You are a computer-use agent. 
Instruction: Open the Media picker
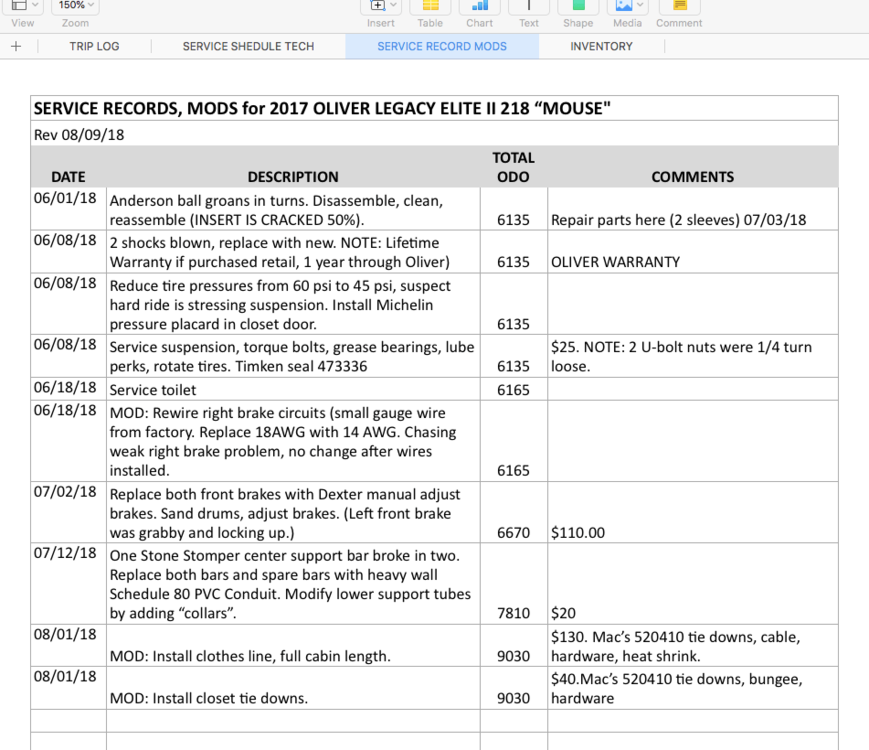point(628,7)
